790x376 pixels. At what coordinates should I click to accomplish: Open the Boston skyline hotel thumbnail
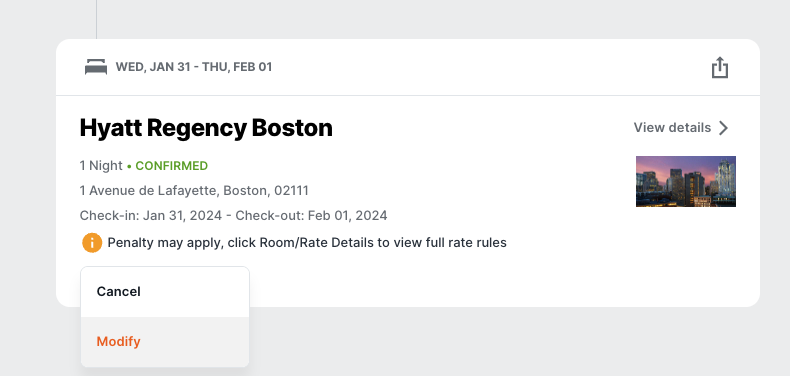tap(686, 181)
